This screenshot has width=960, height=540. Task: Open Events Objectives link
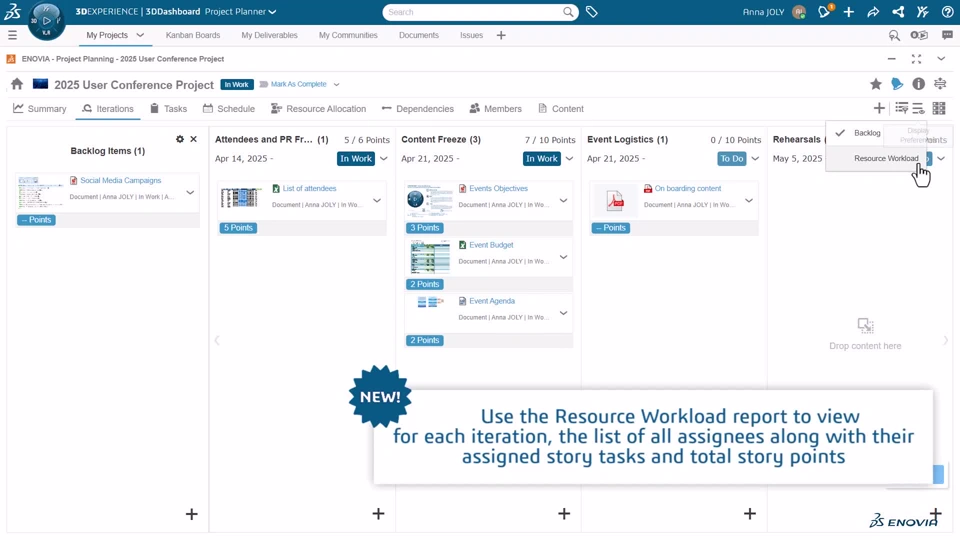click(x=498, y=189)
